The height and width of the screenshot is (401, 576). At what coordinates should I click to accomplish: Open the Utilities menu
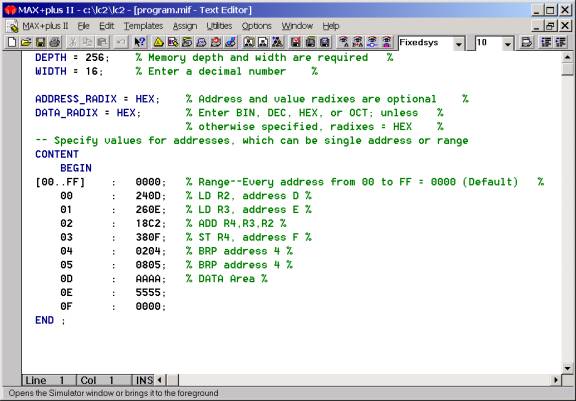(x=219, y=26)
